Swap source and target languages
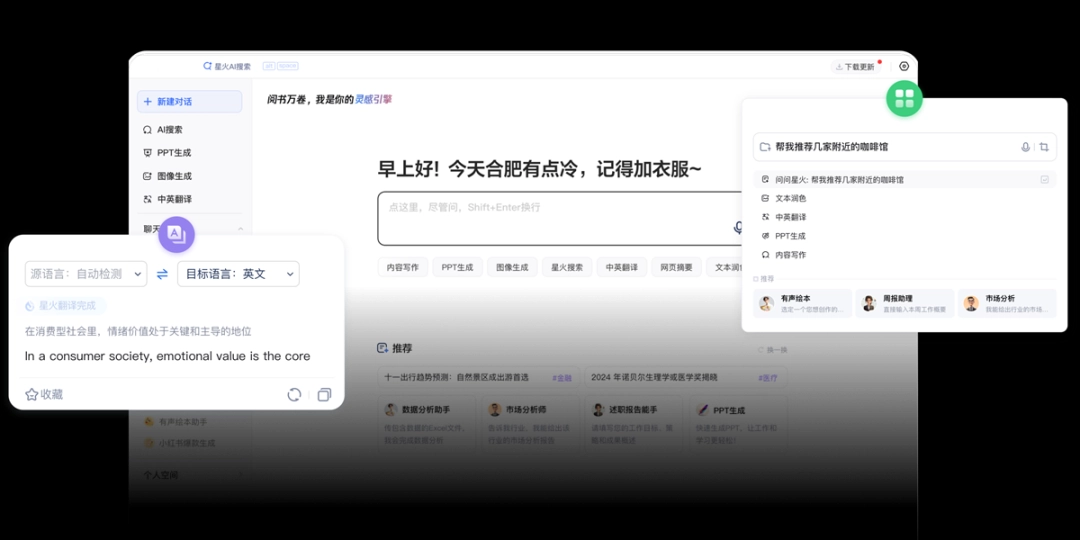This screenshot has width=1080, height=540. point(162,274)
